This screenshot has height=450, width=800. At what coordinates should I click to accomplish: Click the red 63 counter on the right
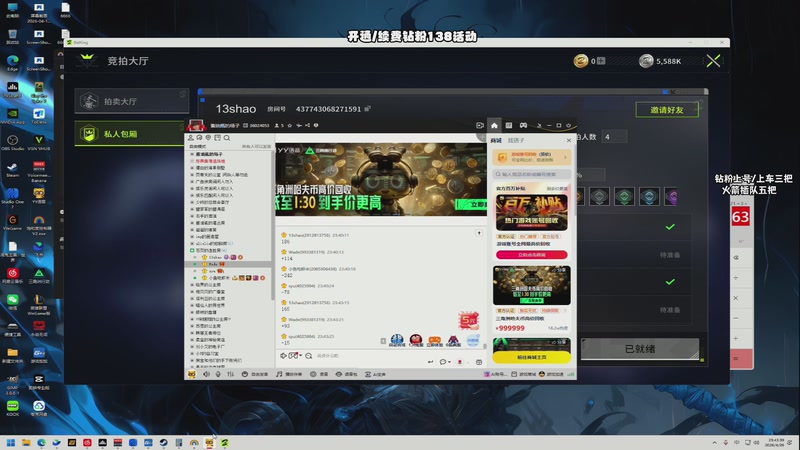coord(740,217)
